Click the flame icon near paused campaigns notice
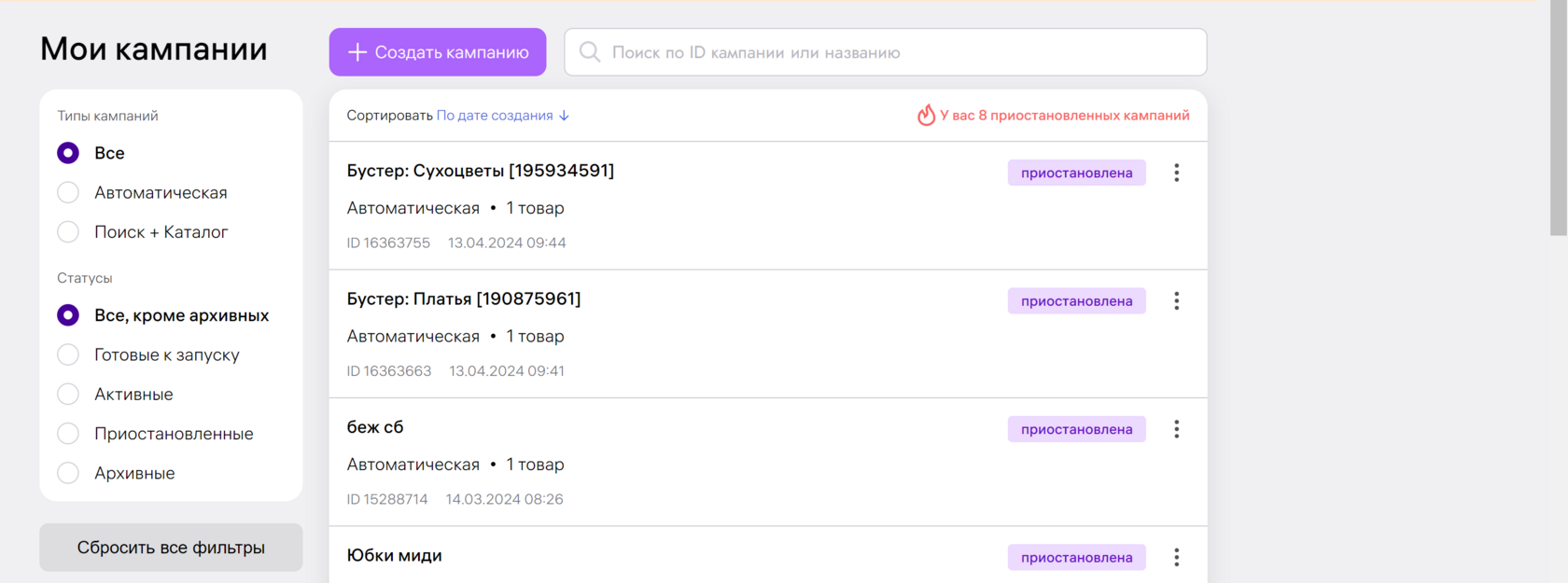Viewport: 1568px width, 583px height. tap(926, 115)
